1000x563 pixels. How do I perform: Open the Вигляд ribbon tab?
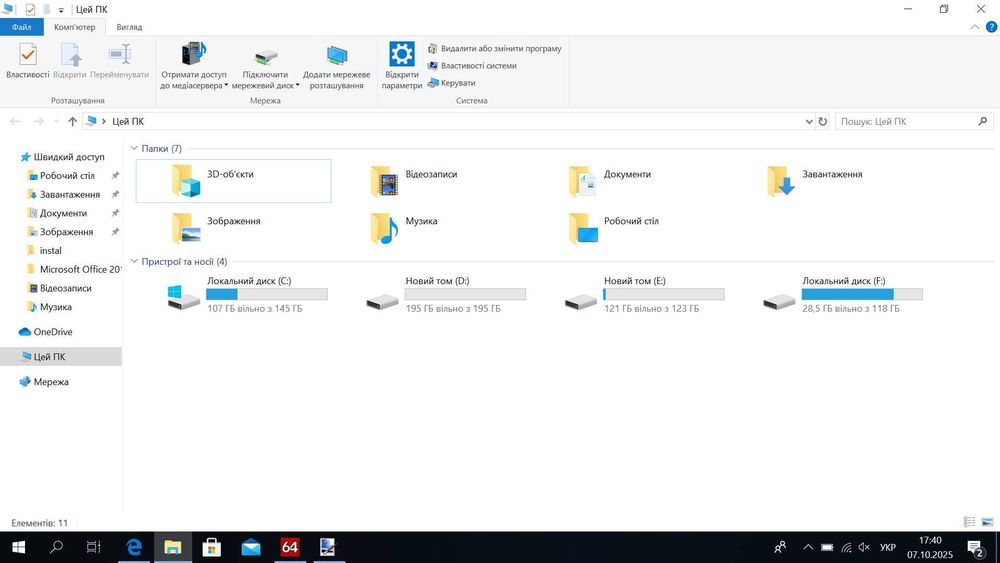(129, 27)
